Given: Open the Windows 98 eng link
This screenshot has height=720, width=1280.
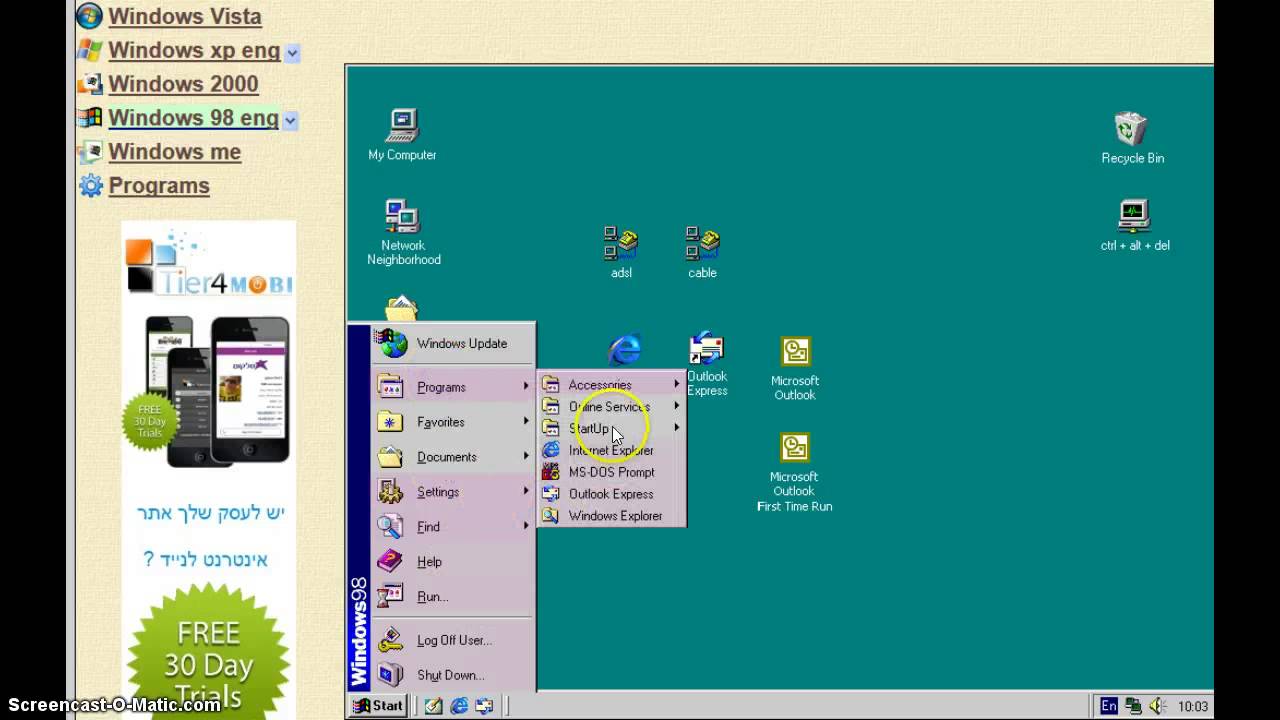Looking at the screenshot, I should coord(193,118).
